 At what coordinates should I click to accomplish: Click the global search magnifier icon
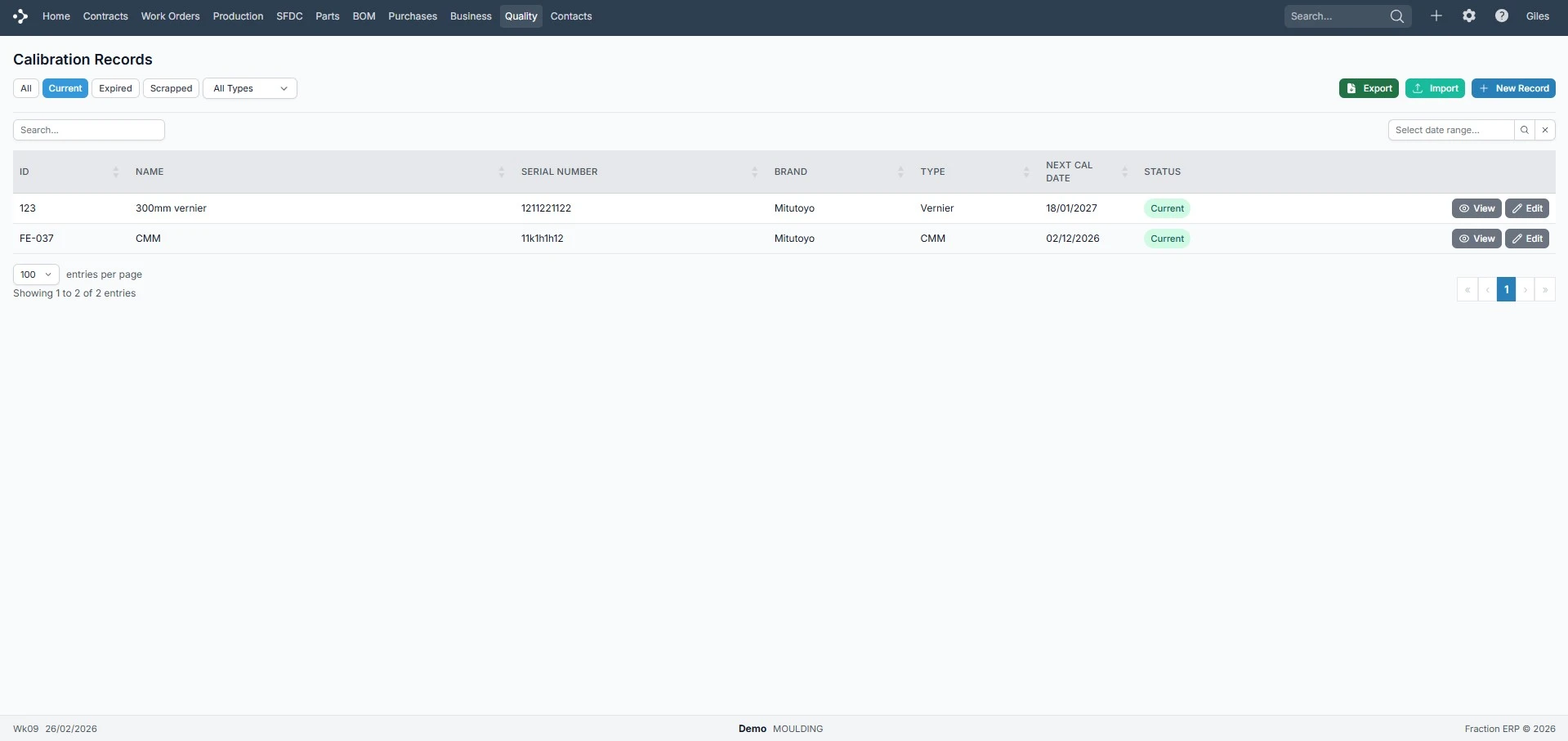coord(1396,16)
